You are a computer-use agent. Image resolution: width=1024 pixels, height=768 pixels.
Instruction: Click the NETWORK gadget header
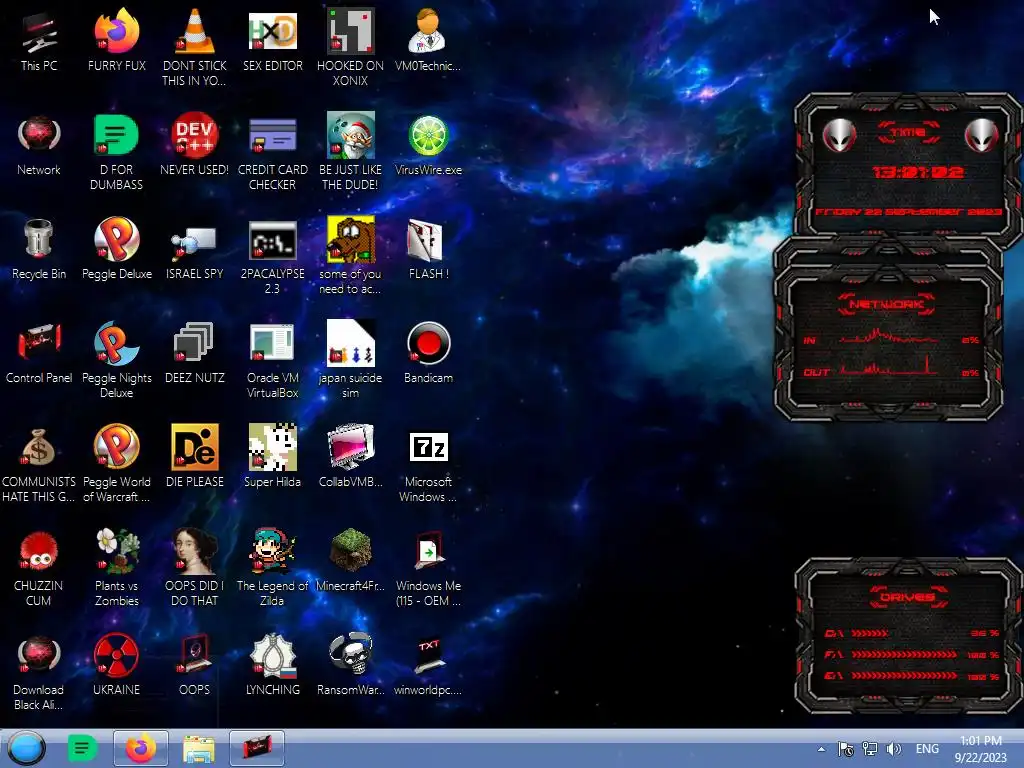click(x=886, y=304)
